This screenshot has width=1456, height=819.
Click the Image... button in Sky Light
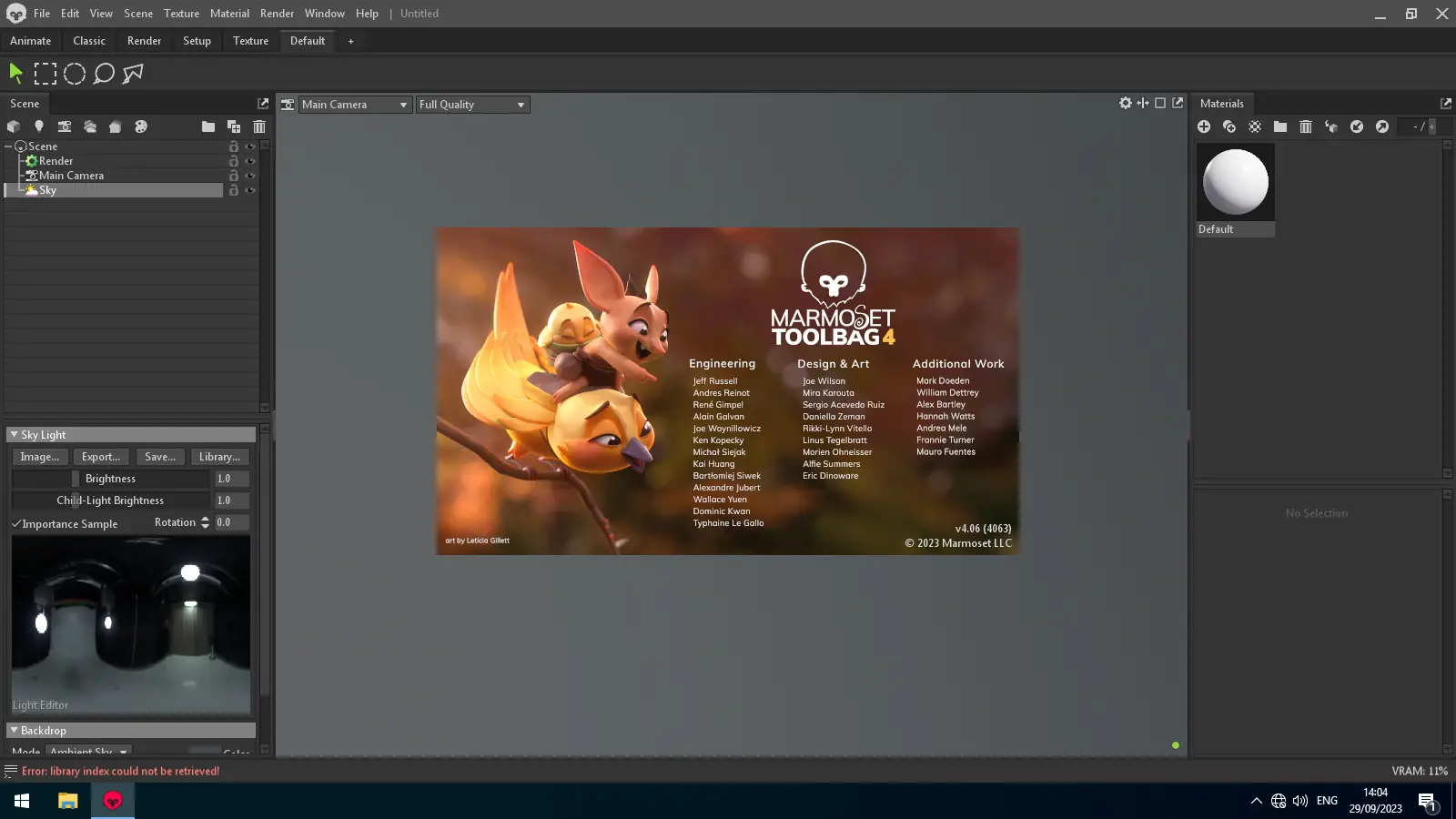[39, 457]
